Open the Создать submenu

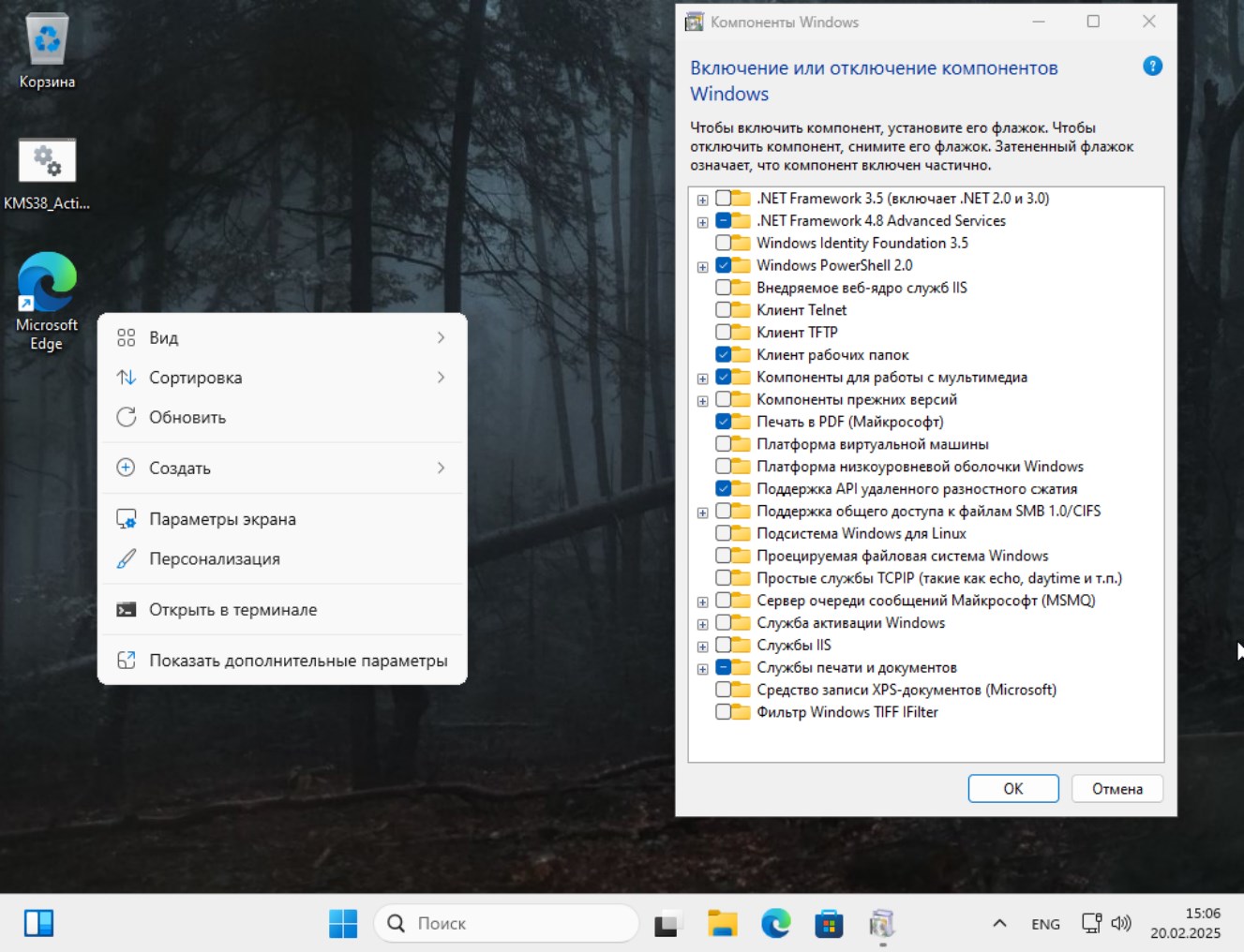click(x=282, y=468)
